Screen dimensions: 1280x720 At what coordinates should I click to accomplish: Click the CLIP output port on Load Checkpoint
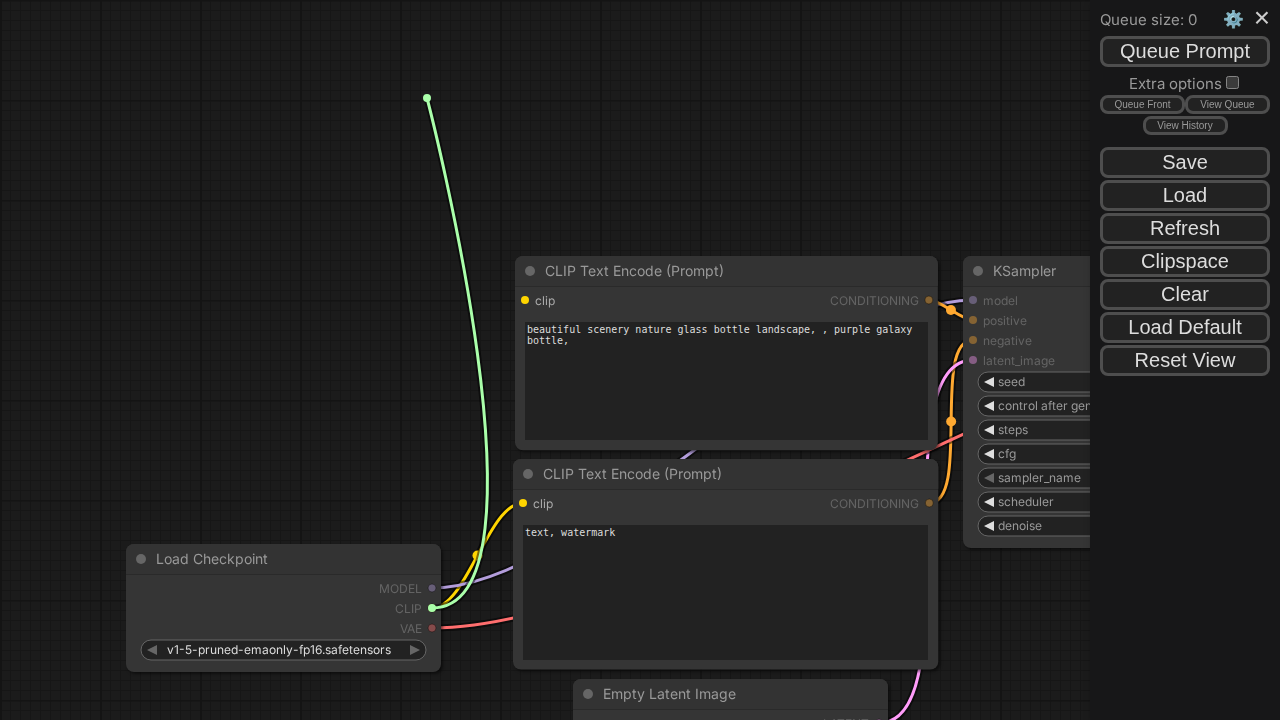[x=432, y=608]
